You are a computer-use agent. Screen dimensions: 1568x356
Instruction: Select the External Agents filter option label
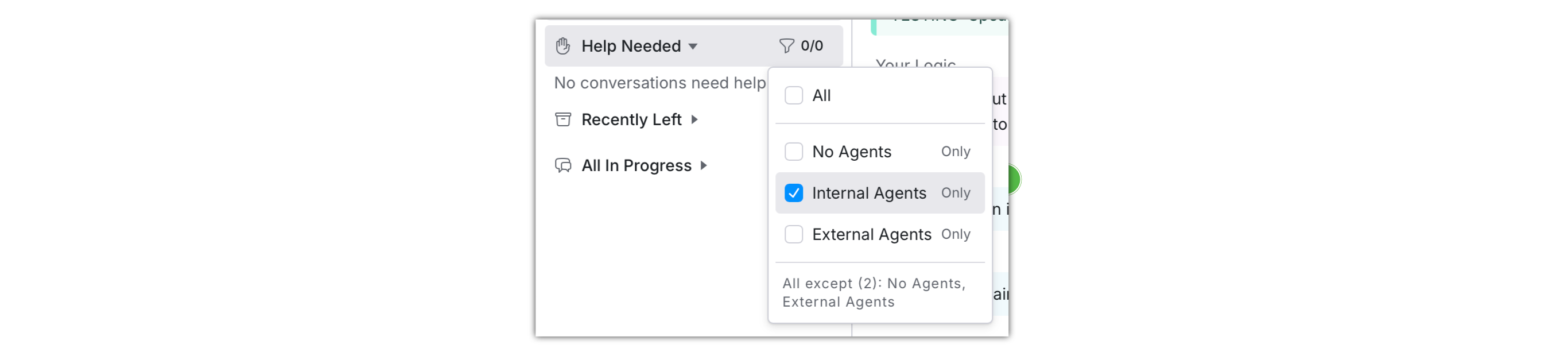coord(871,234)
